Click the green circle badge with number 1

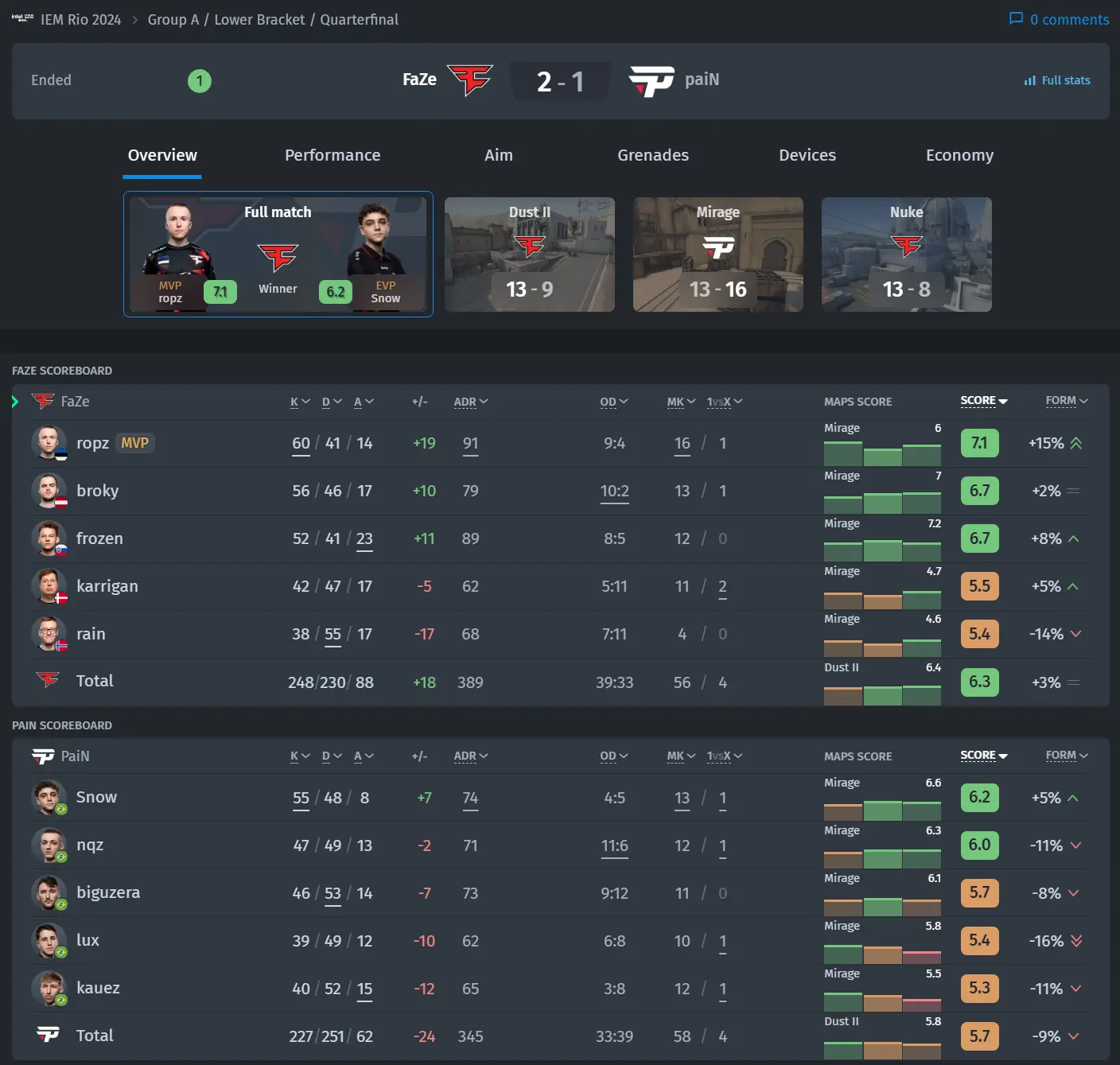(x=200, y=80)
